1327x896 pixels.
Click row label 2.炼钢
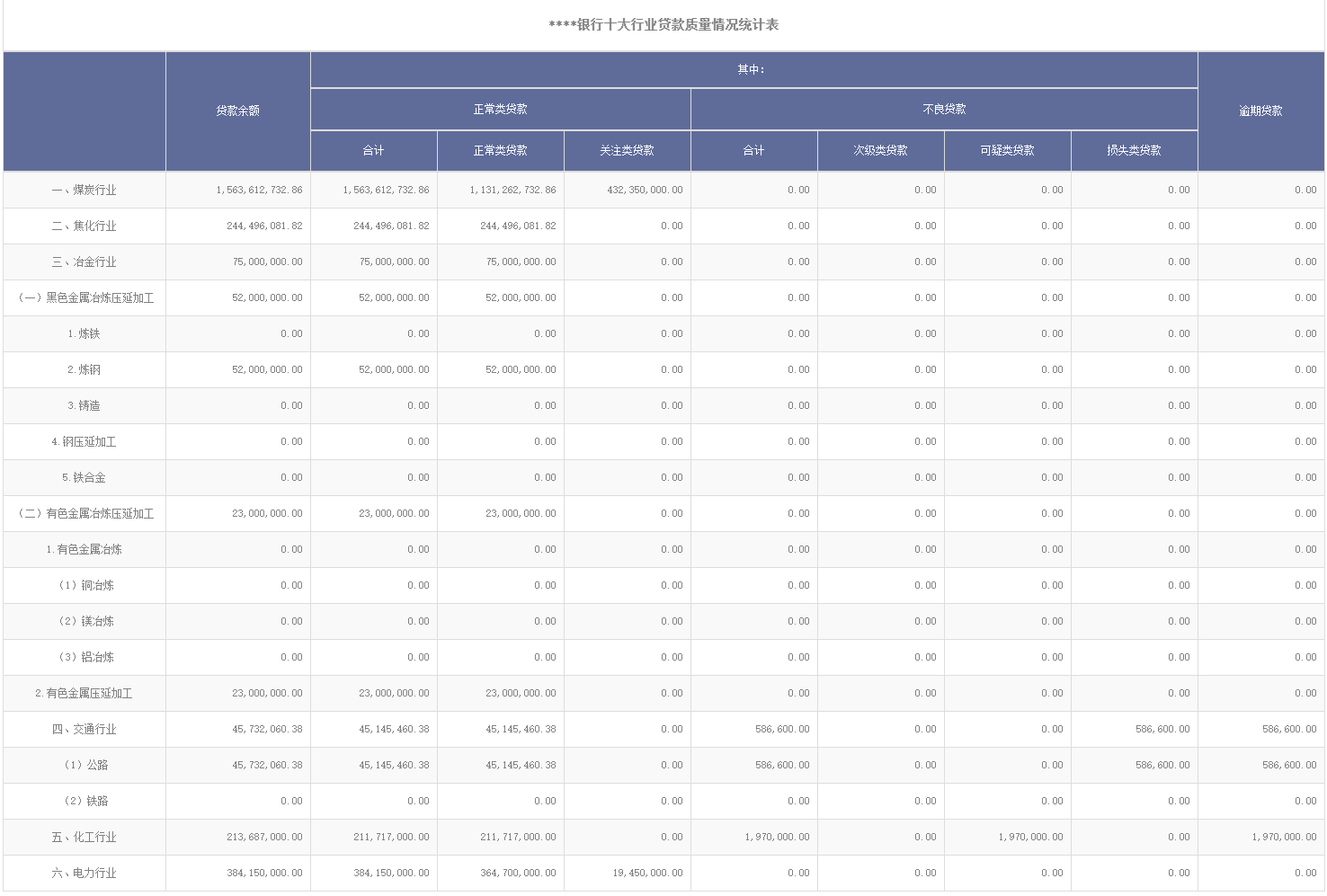pos(85,369)
